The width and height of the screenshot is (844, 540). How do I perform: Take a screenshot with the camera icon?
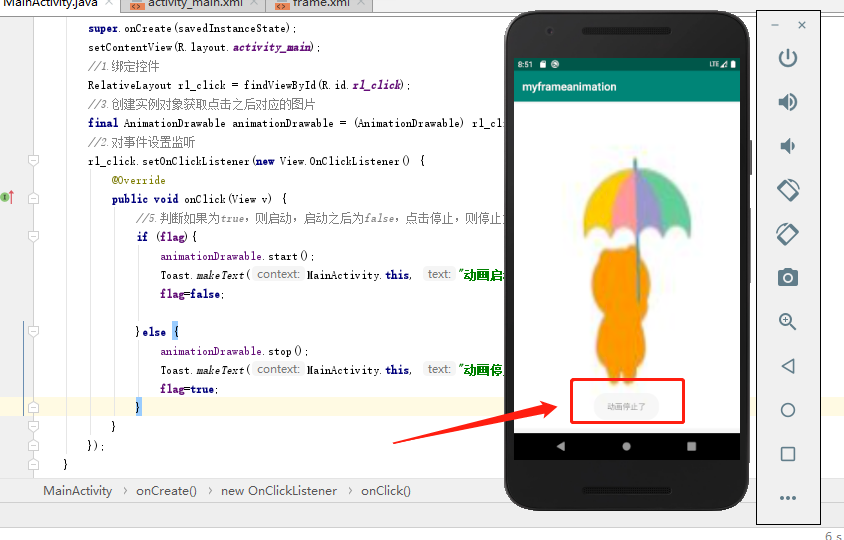click(787, 278)
